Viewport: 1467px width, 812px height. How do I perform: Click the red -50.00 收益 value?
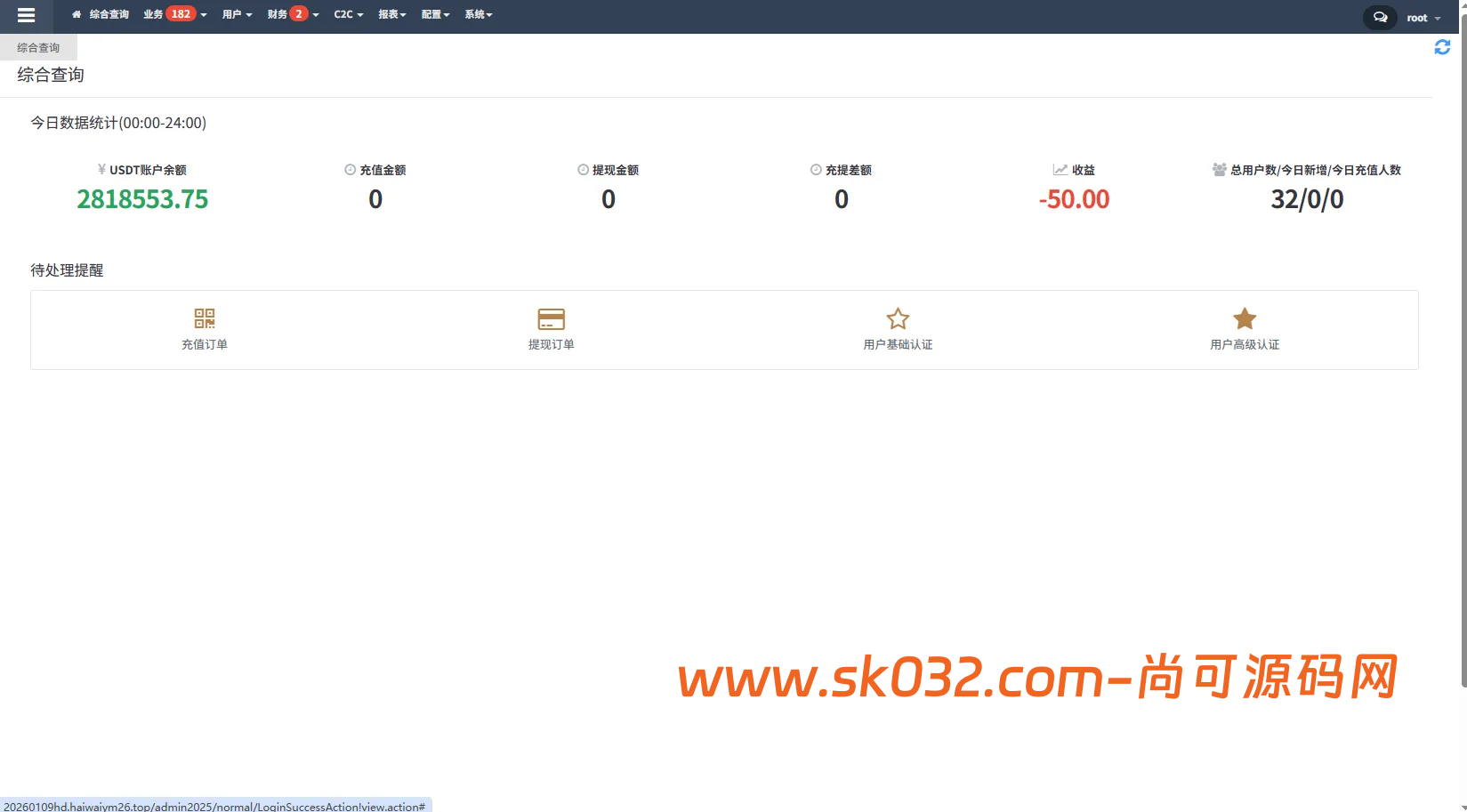pyautogui.click(x=1073, y=199)
